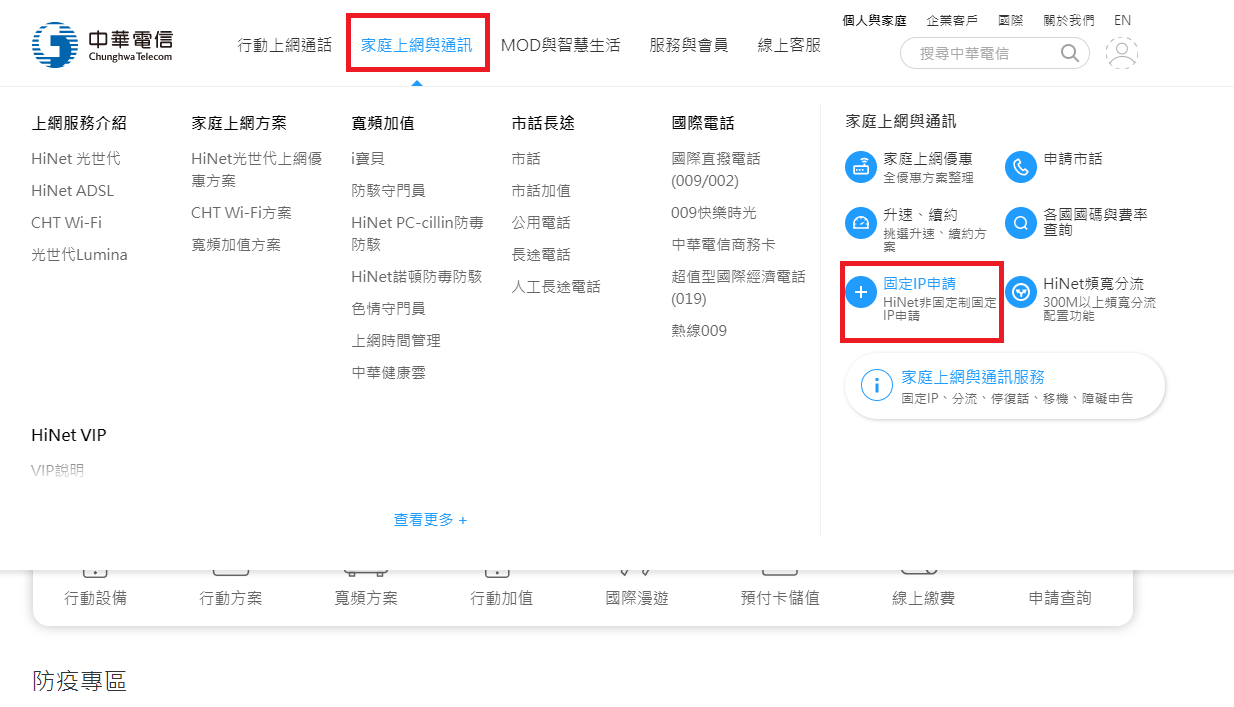Open HiNet光世代上網優惠方案 link
The height and width of the screenshot is (707, 1234).
tap(257, 170)
